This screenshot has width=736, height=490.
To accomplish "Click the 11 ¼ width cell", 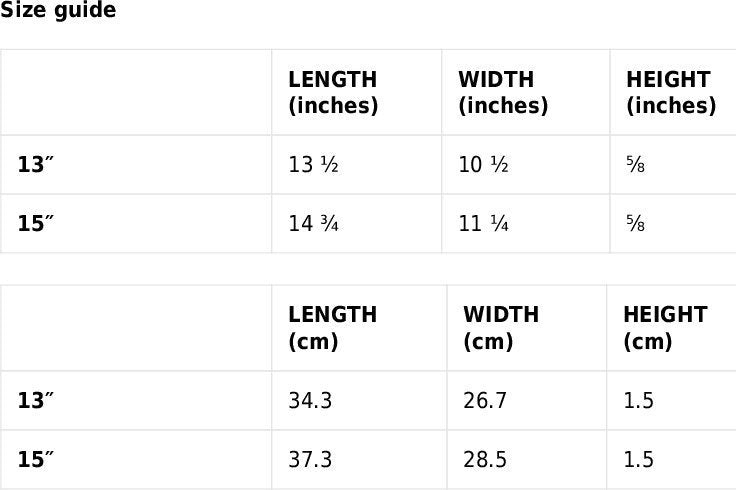I will pyautogui.click(x=484, y=224).
